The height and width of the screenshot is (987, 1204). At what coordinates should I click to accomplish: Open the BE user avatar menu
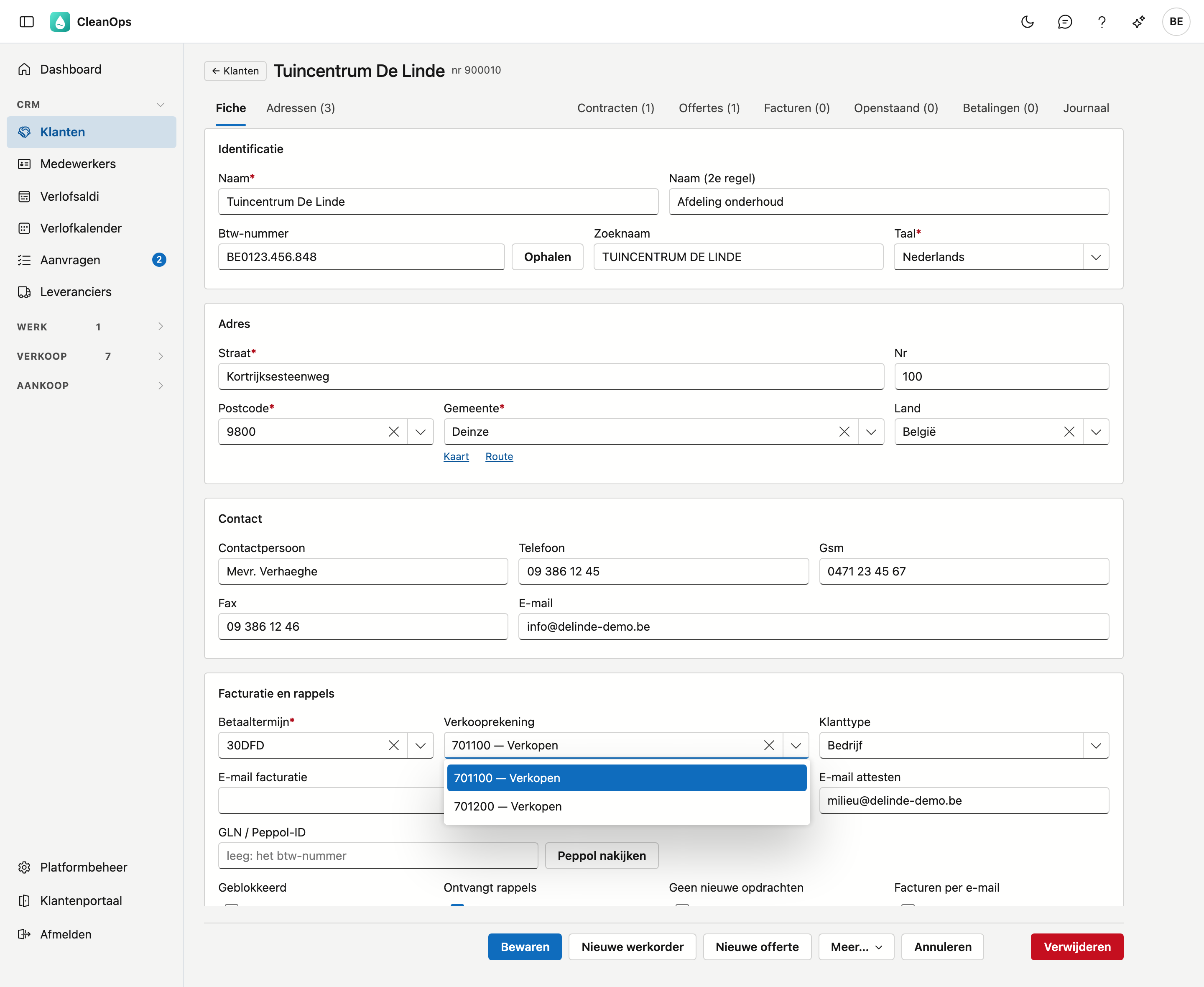point(1176,22)
